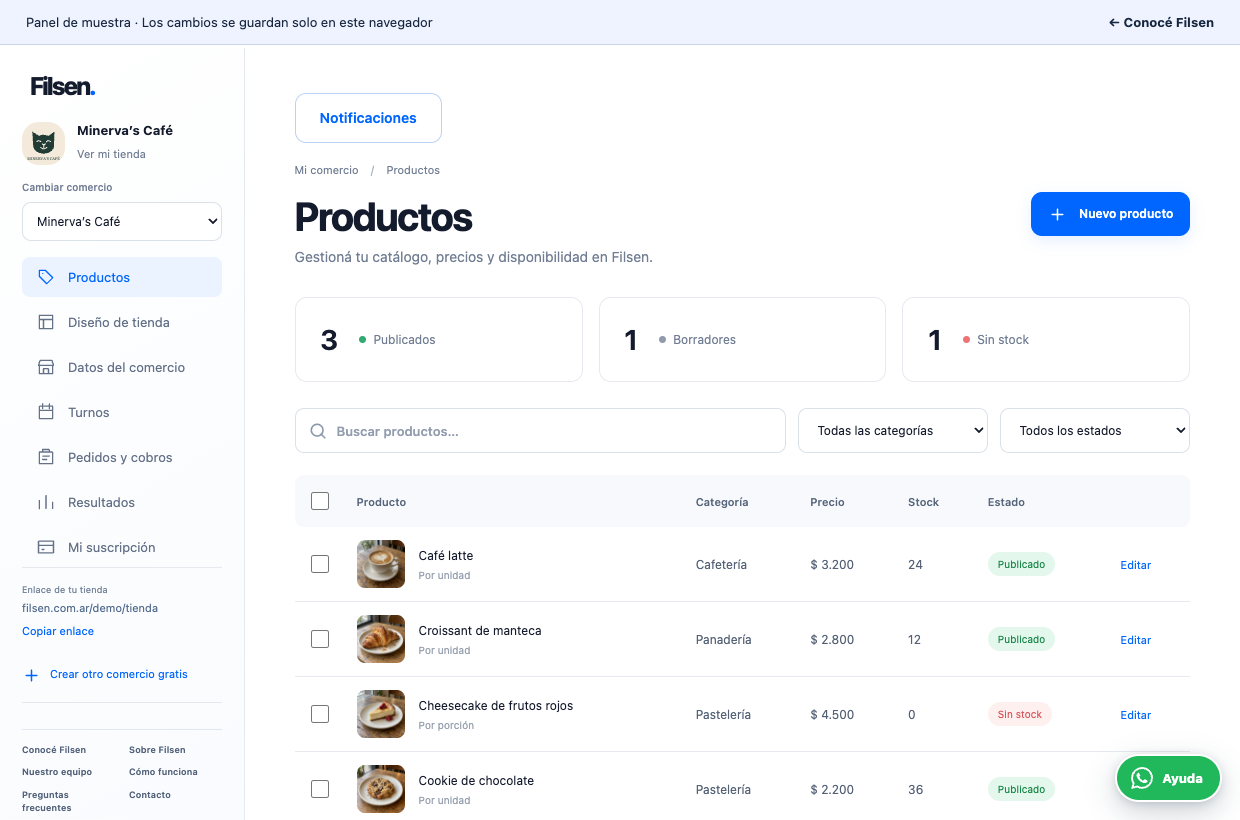Open the Cookie de chocolate thumbnail

[x=381, y=789]
